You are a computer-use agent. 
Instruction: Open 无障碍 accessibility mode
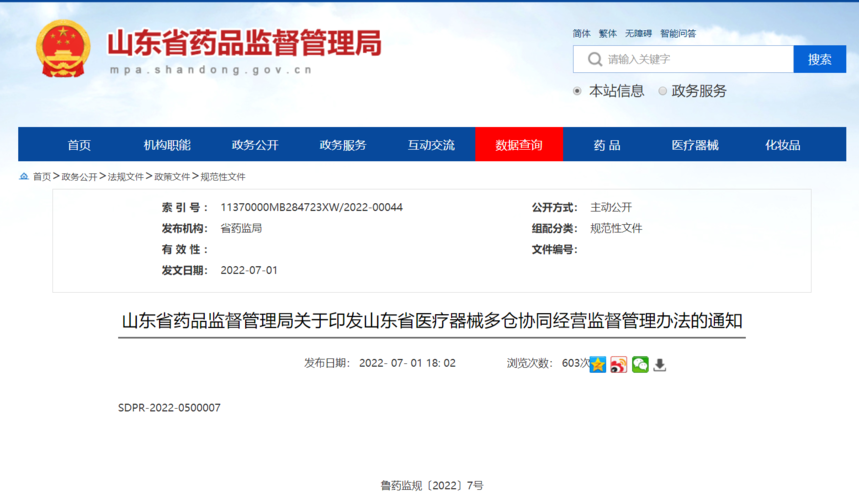click(x=638, y=34)
